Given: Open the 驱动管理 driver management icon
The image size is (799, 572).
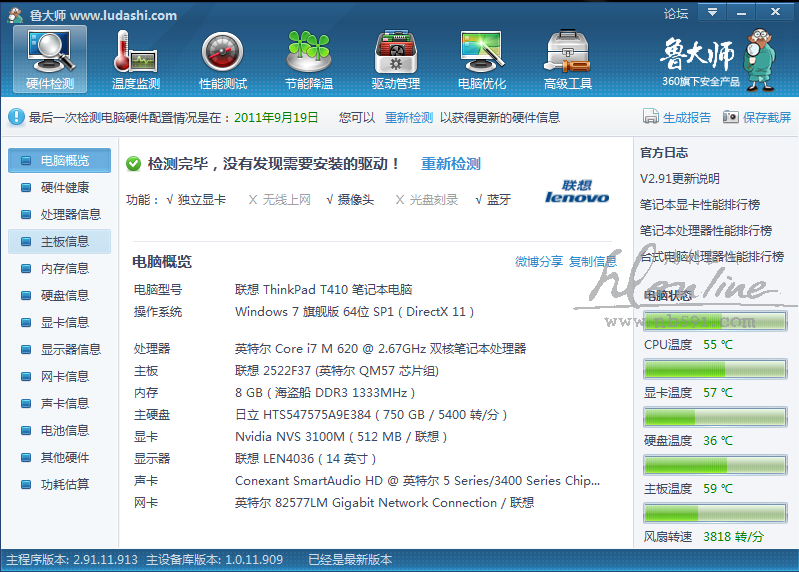Looking at the screenshot, I should 396,58.
